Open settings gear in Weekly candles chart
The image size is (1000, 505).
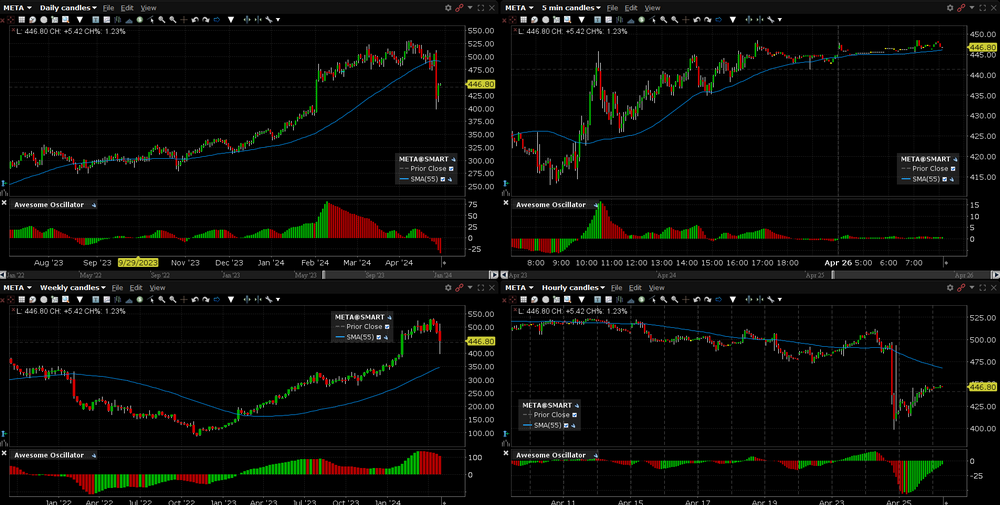click(x=448, y=288)
